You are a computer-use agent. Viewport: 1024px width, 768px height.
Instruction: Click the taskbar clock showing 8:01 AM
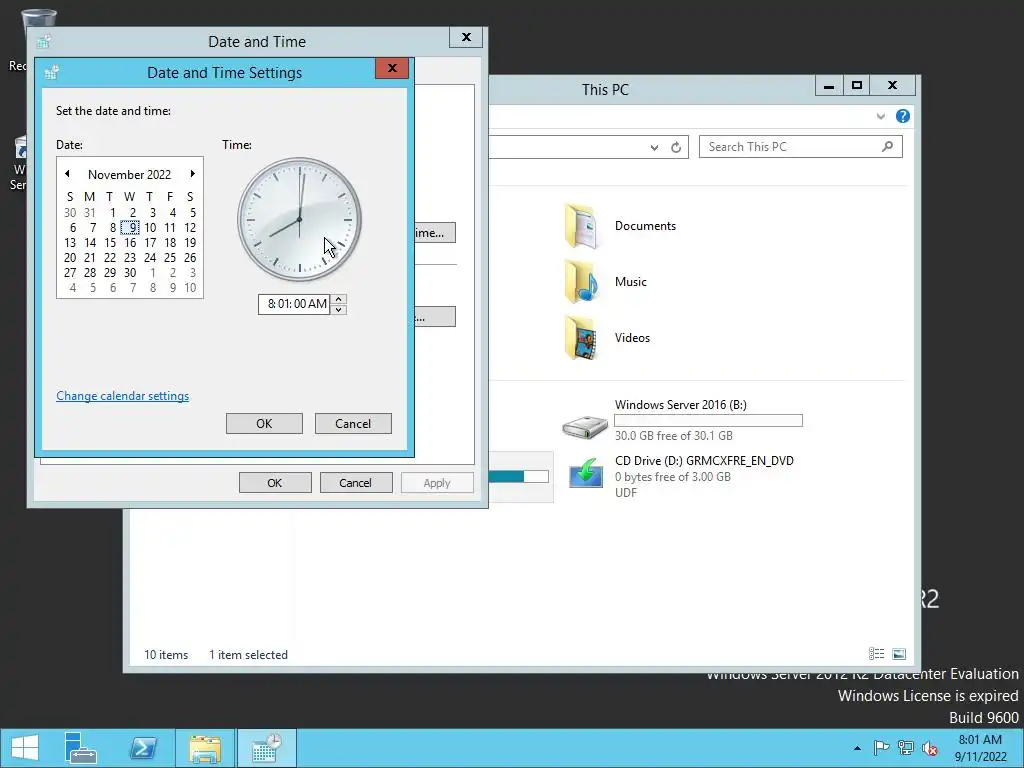980,748
